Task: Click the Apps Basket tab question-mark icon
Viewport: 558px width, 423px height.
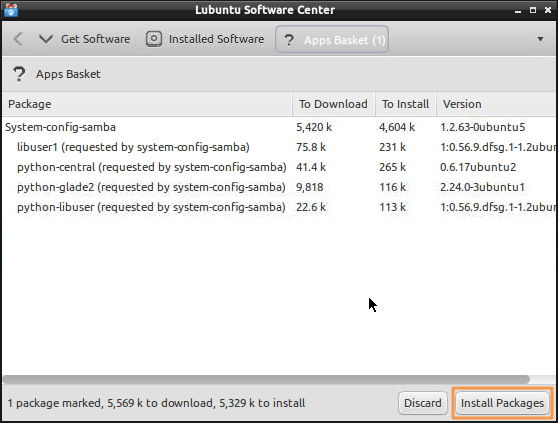Action: tap(289, 40)
